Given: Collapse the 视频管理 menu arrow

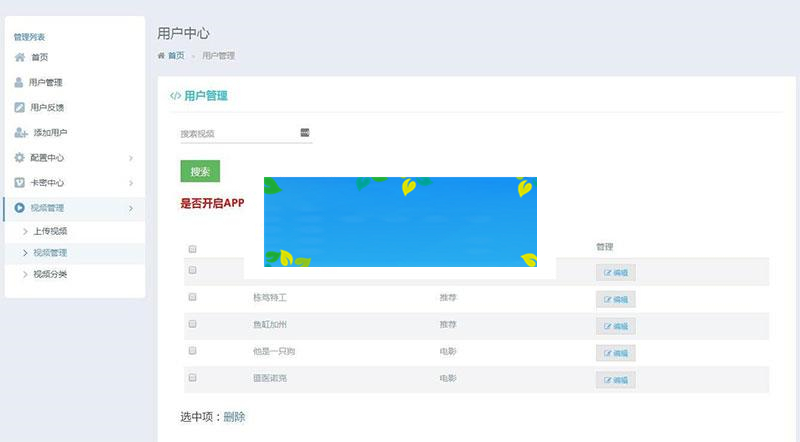Looking at the screenshot, I should 131,208.
